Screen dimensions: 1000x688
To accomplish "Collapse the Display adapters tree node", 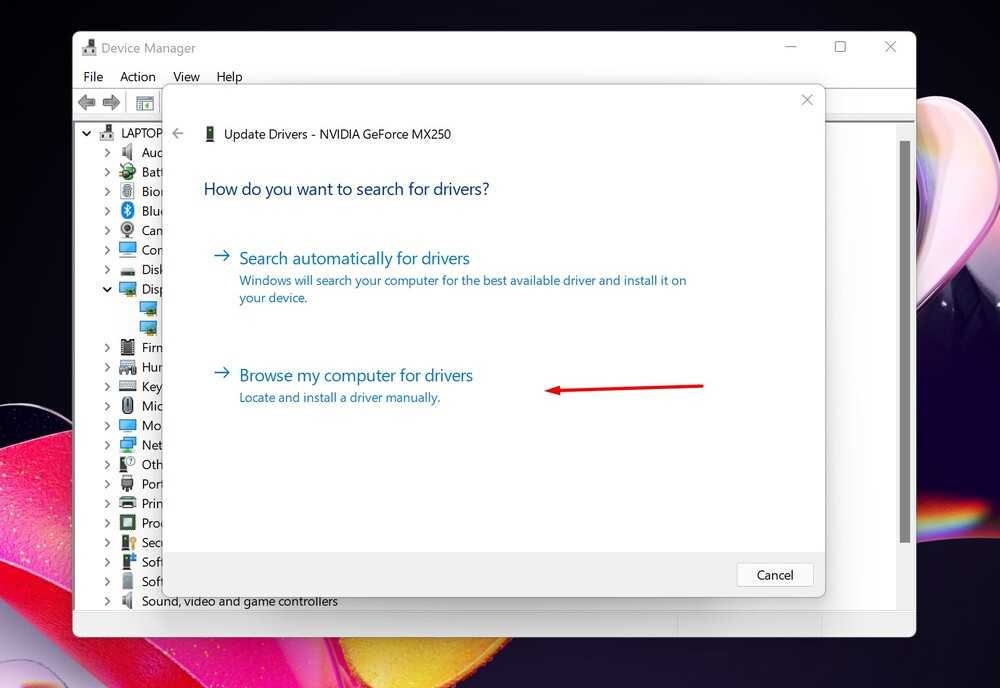I will click(107, 289).
